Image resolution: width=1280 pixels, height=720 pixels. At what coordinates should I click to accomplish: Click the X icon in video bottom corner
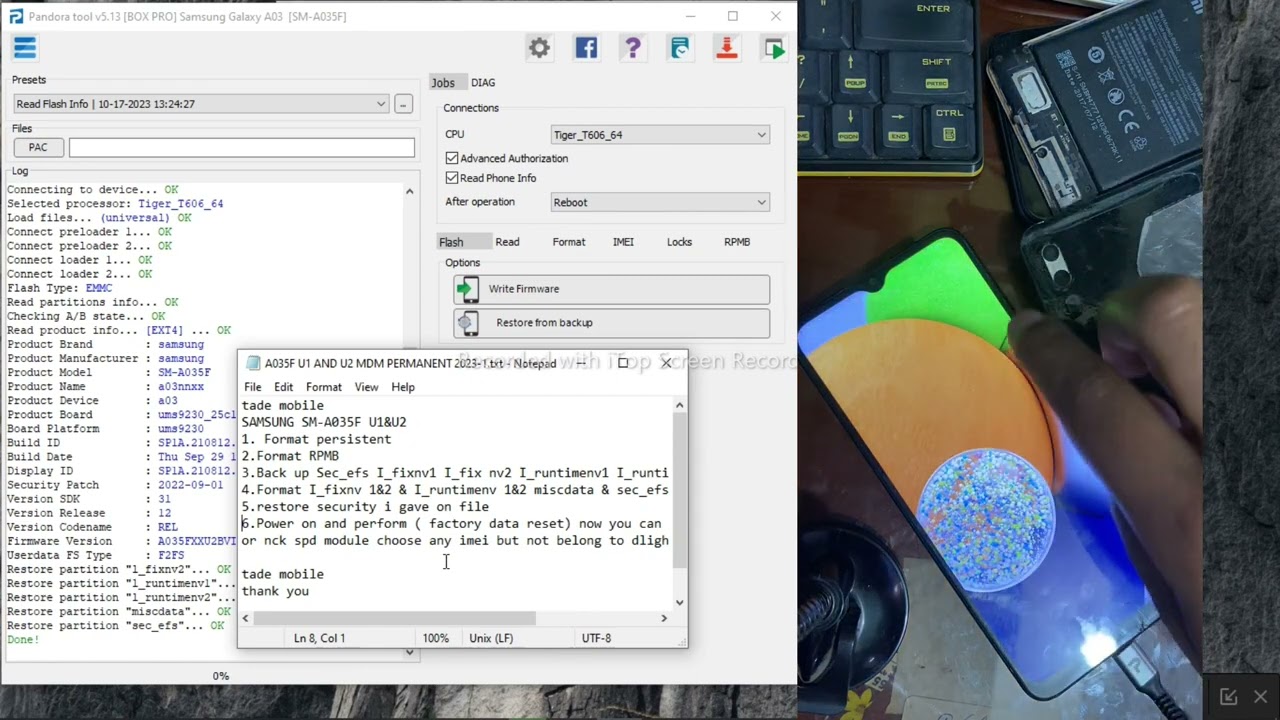coord(1260,697)
